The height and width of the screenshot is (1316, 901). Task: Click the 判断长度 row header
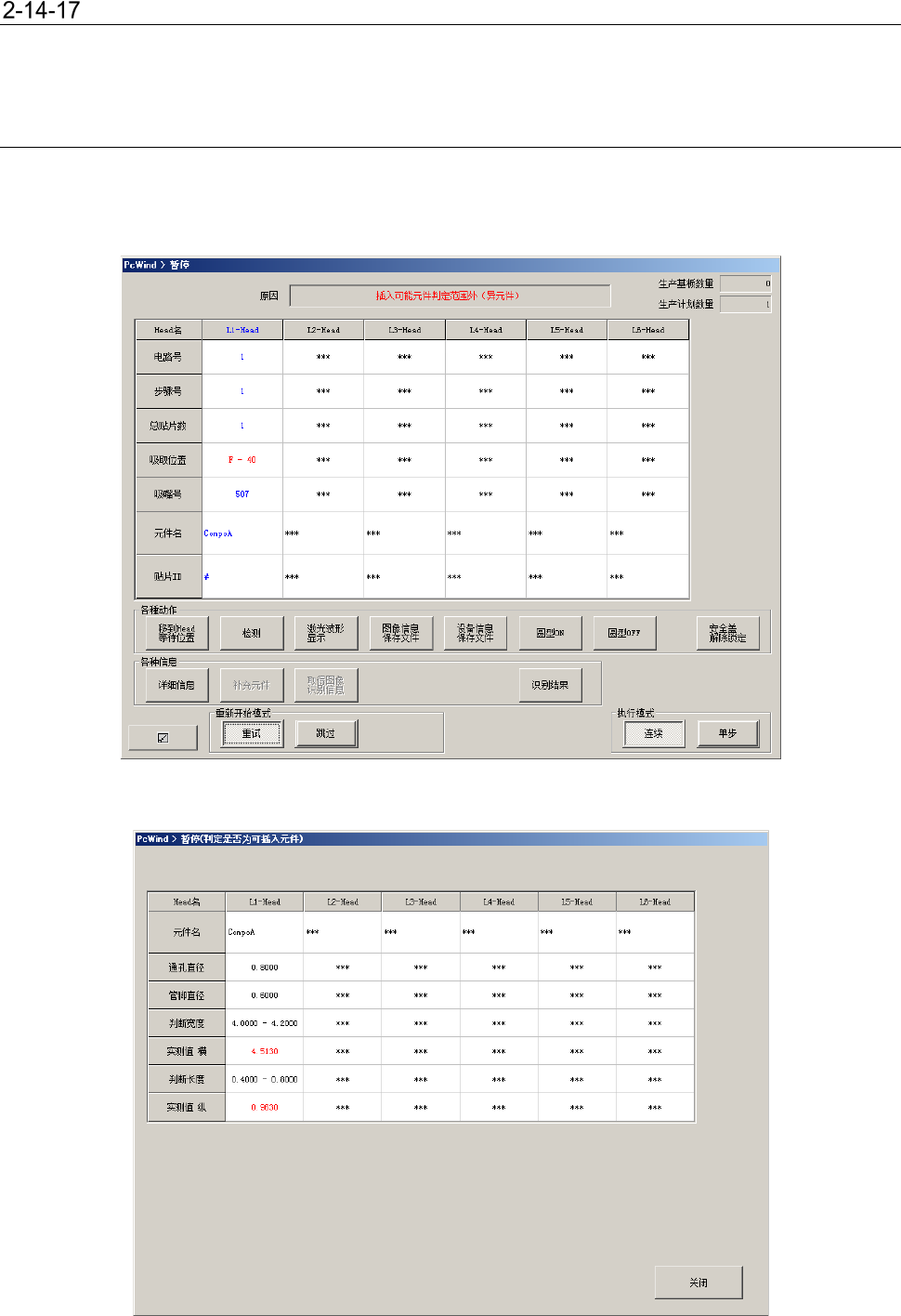[187, 1079]
